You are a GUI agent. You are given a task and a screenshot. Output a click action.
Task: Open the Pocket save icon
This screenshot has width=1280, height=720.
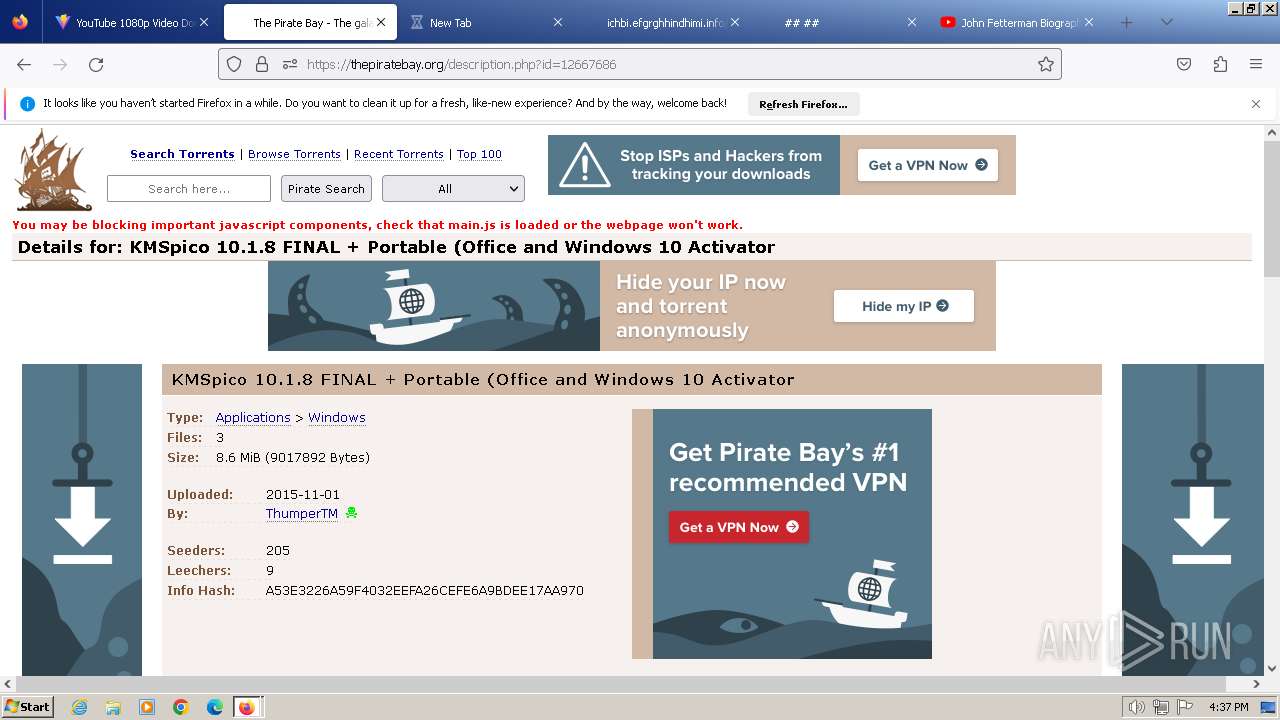click(x=1184, y=64)
